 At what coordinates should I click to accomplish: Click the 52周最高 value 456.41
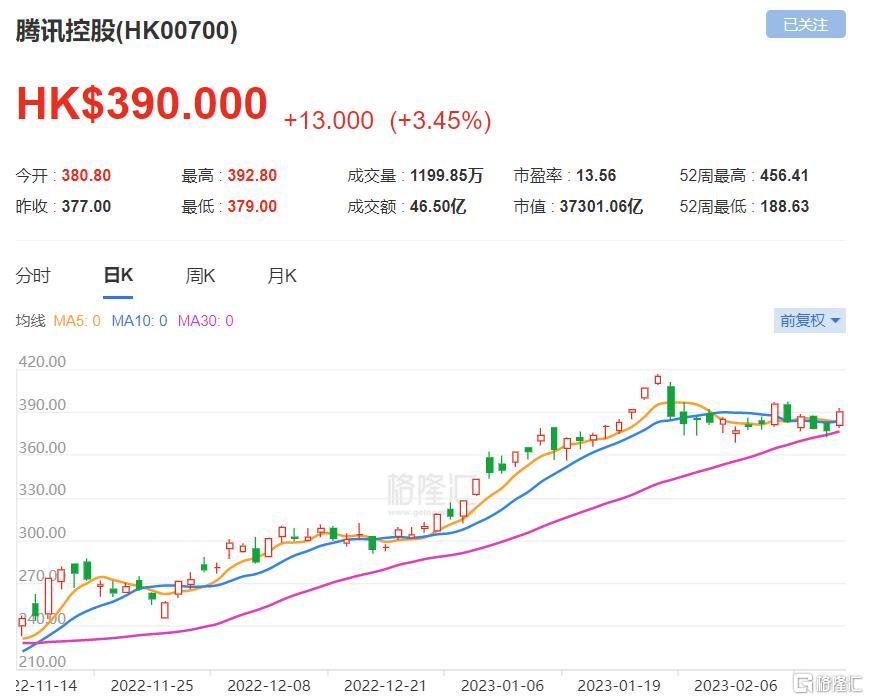coord(784,176)
